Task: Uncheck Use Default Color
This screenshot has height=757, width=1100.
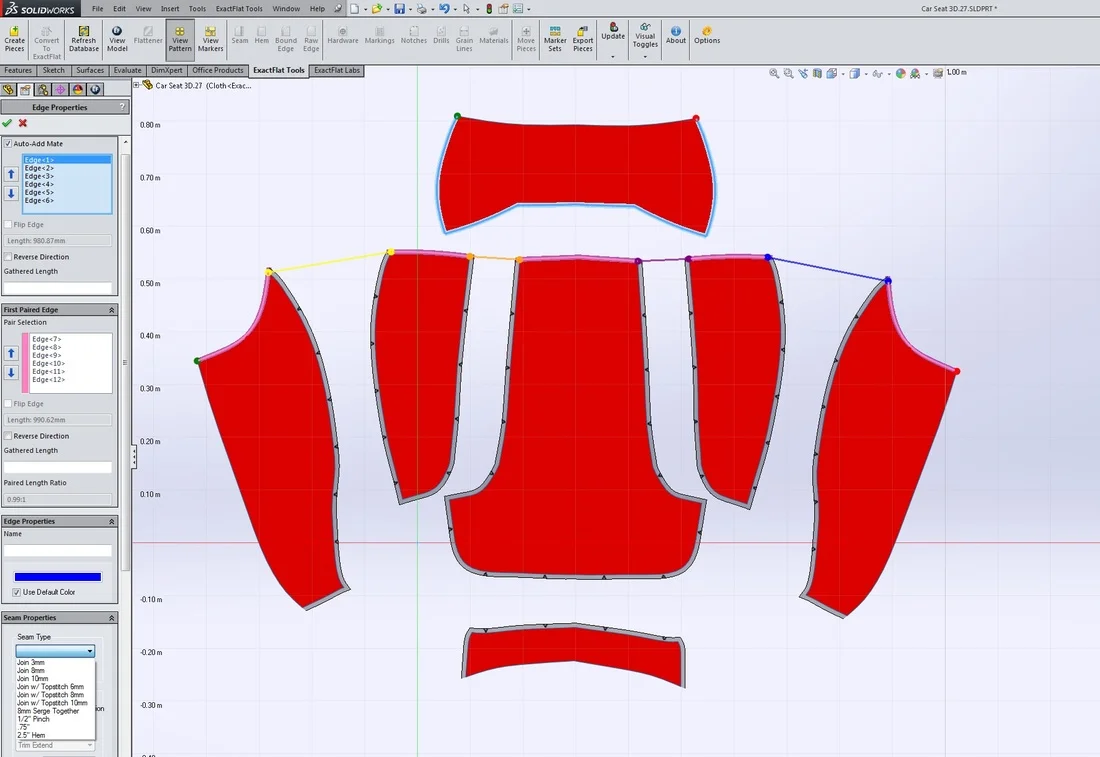Action: [x=16, y=591]
